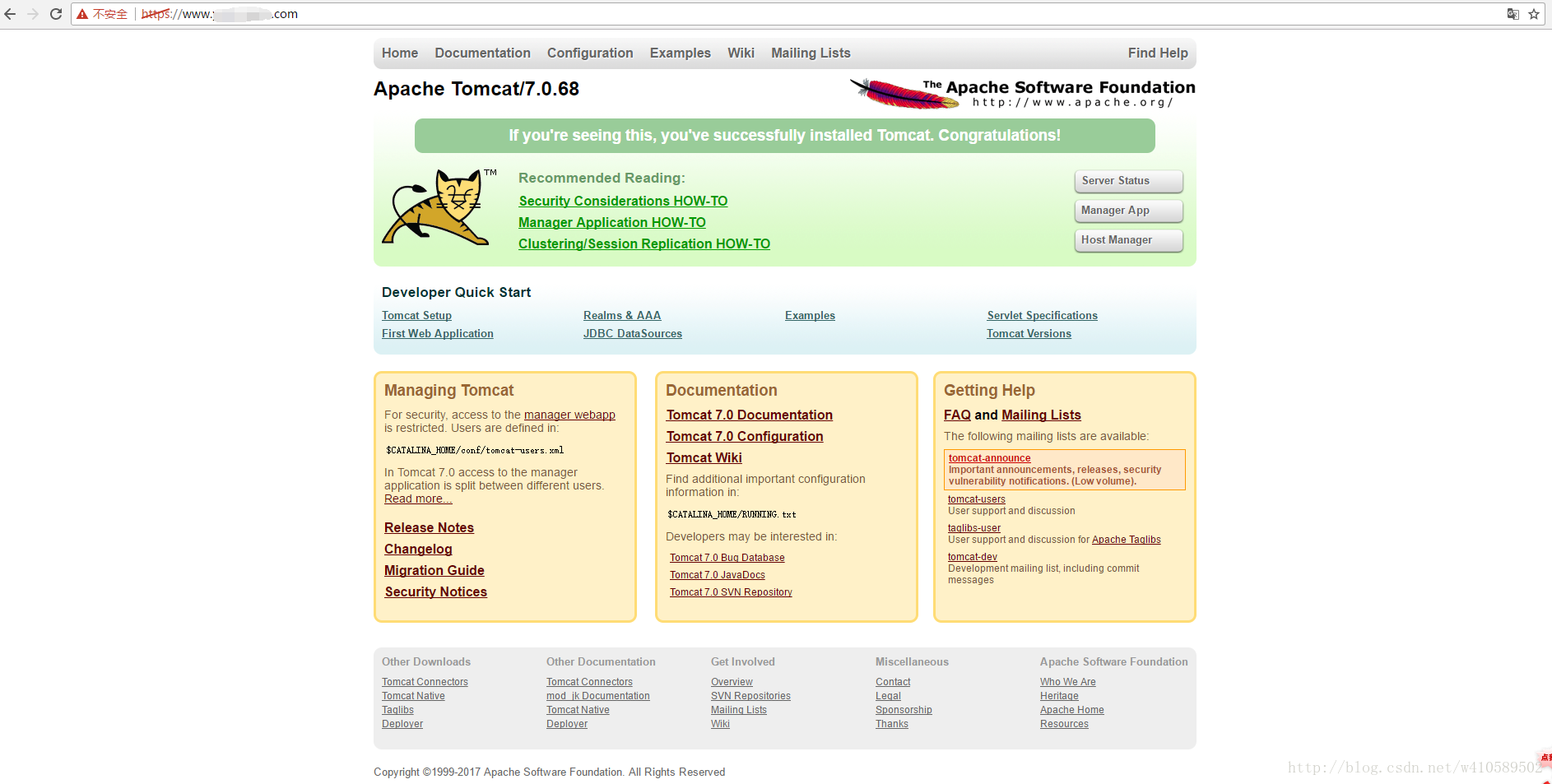1552x784 pixels.
Task: Open the tomcat-users mailing list link
Action: tap(977, 499)
